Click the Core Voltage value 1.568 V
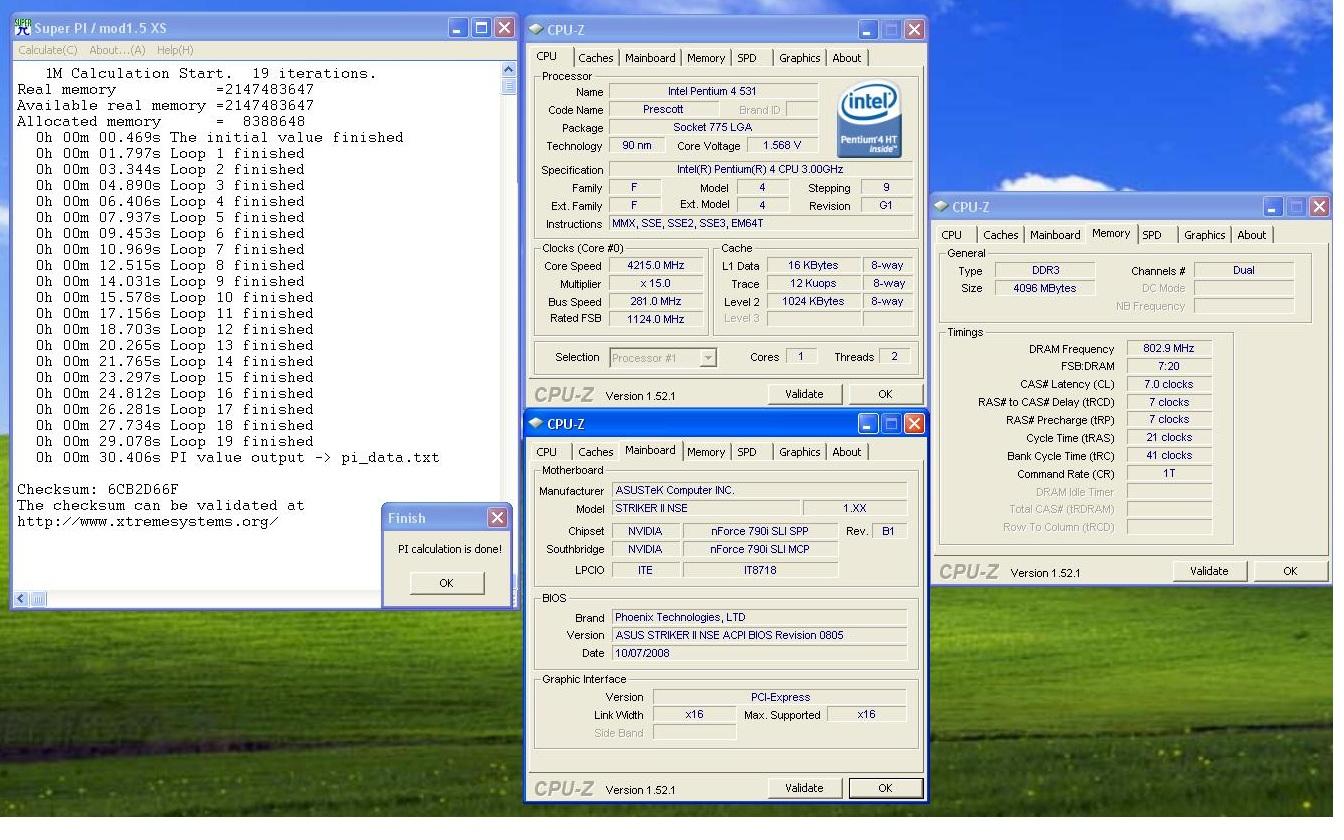 point(782,146)
